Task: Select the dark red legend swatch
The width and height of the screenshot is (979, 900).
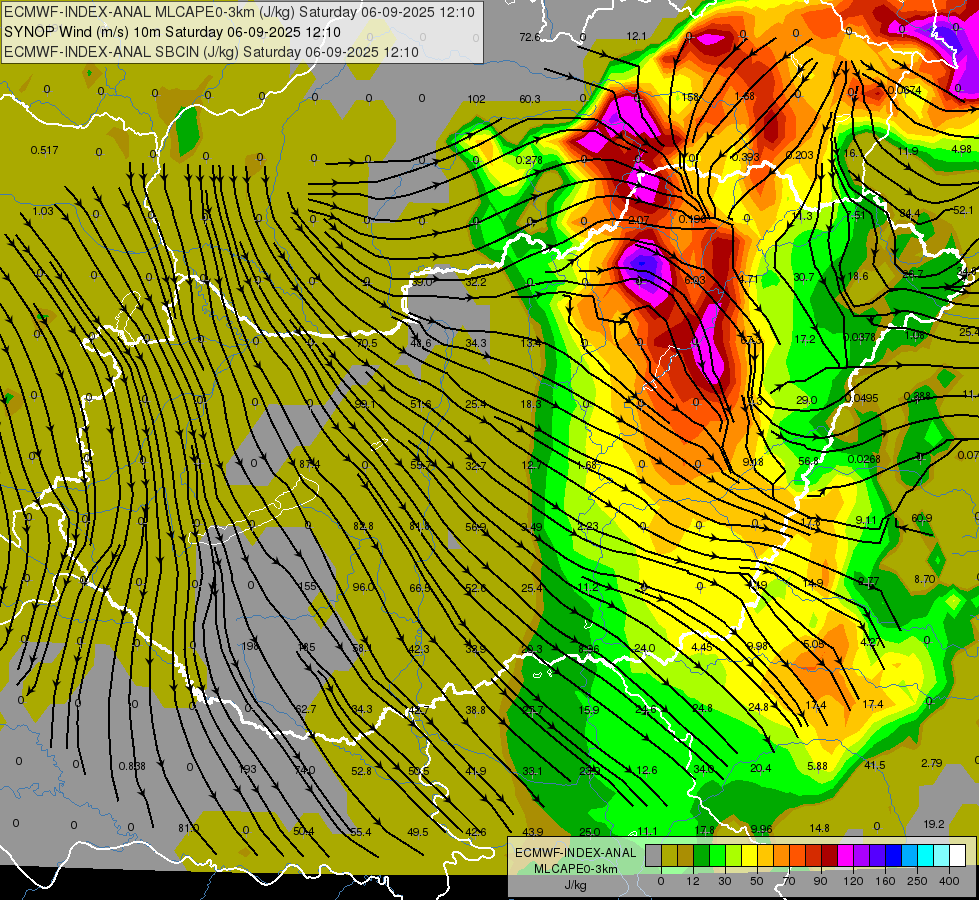Action: 829,855
